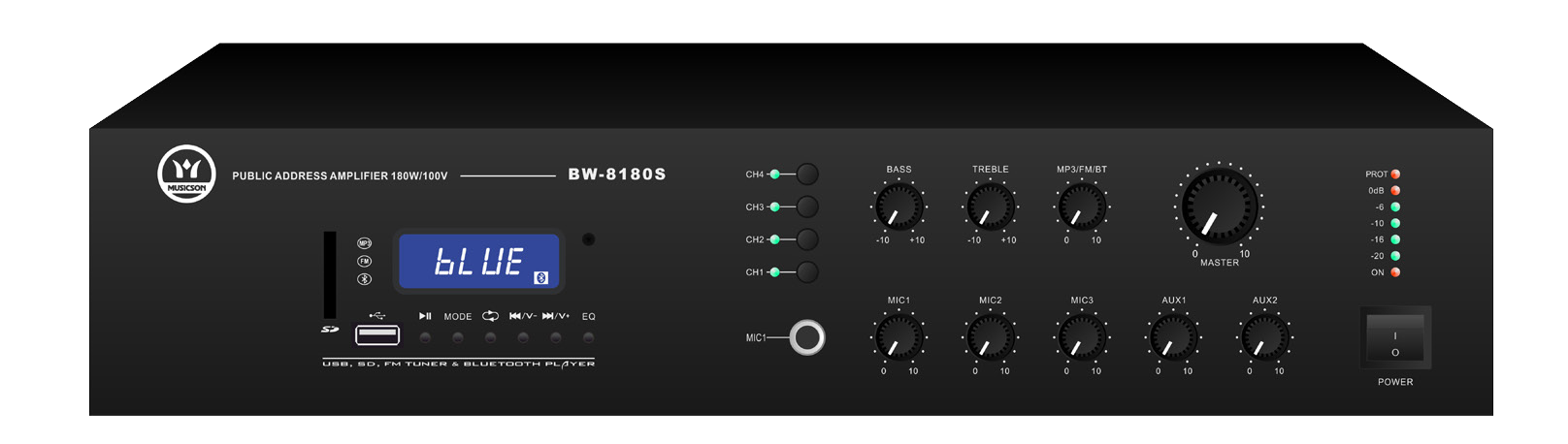Toggle the CH1 zone button
1568x444 pixels.
807,272
